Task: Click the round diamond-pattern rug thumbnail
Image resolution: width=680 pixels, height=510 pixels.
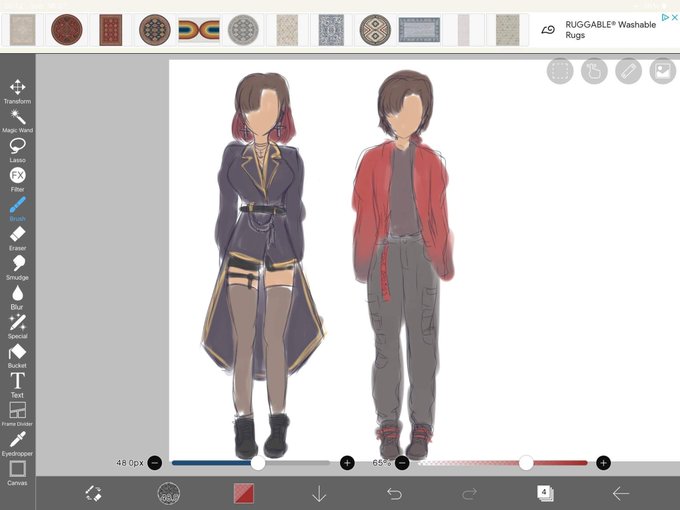Action: pyautogui.click(x=375, y=29)
